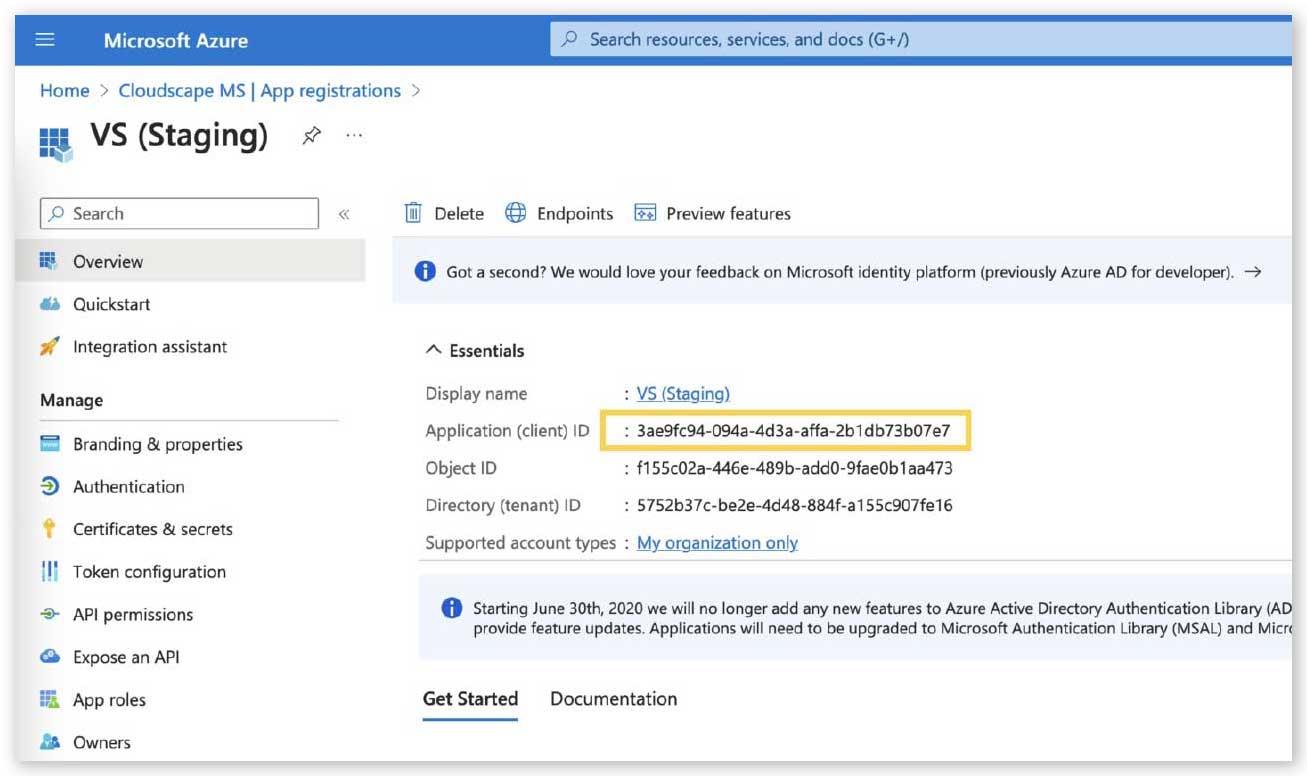Click the Delete trash icon
This screenshot has height=776, width=1307.
pyautogui.click(x=413, y=213)
